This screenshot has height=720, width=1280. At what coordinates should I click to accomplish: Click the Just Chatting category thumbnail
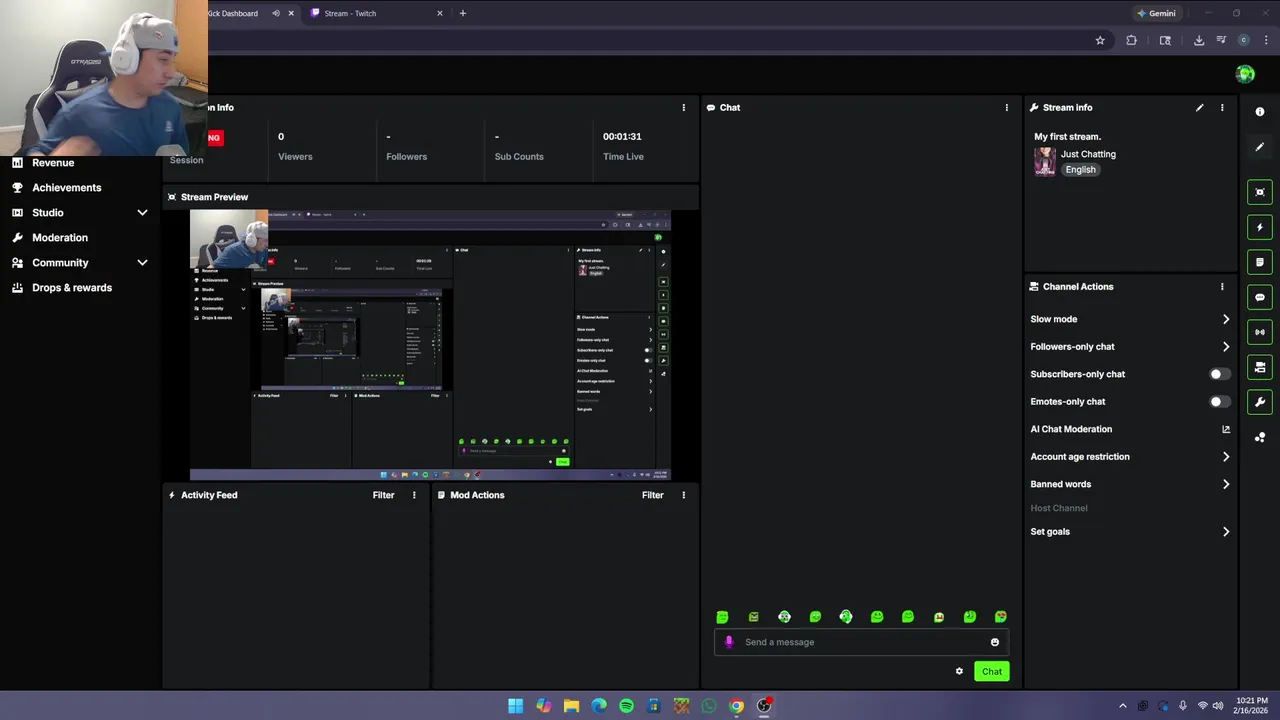tap(1045, 162)
